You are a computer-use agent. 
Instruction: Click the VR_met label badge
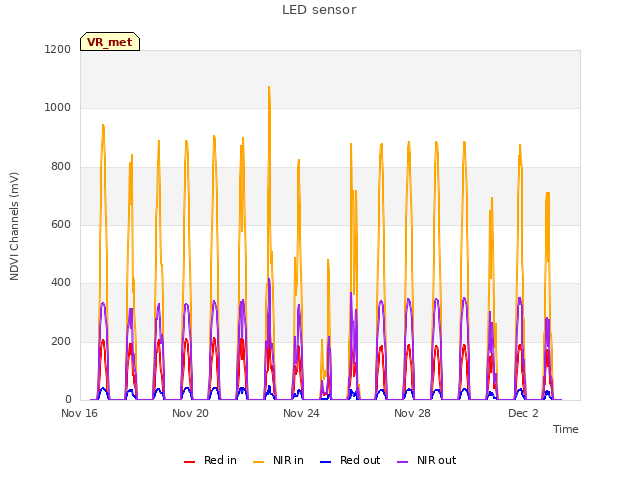tap(110, 42)
